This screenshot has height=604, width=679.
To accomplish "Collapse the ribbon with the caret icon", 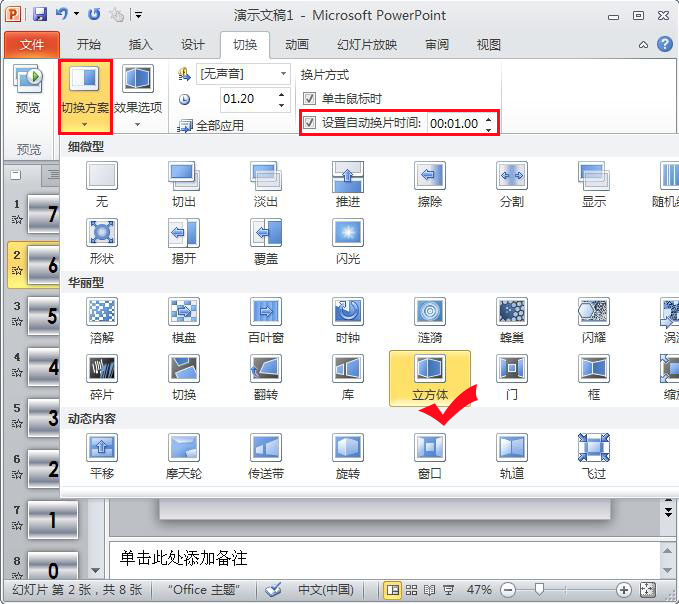I will (643, 45).
